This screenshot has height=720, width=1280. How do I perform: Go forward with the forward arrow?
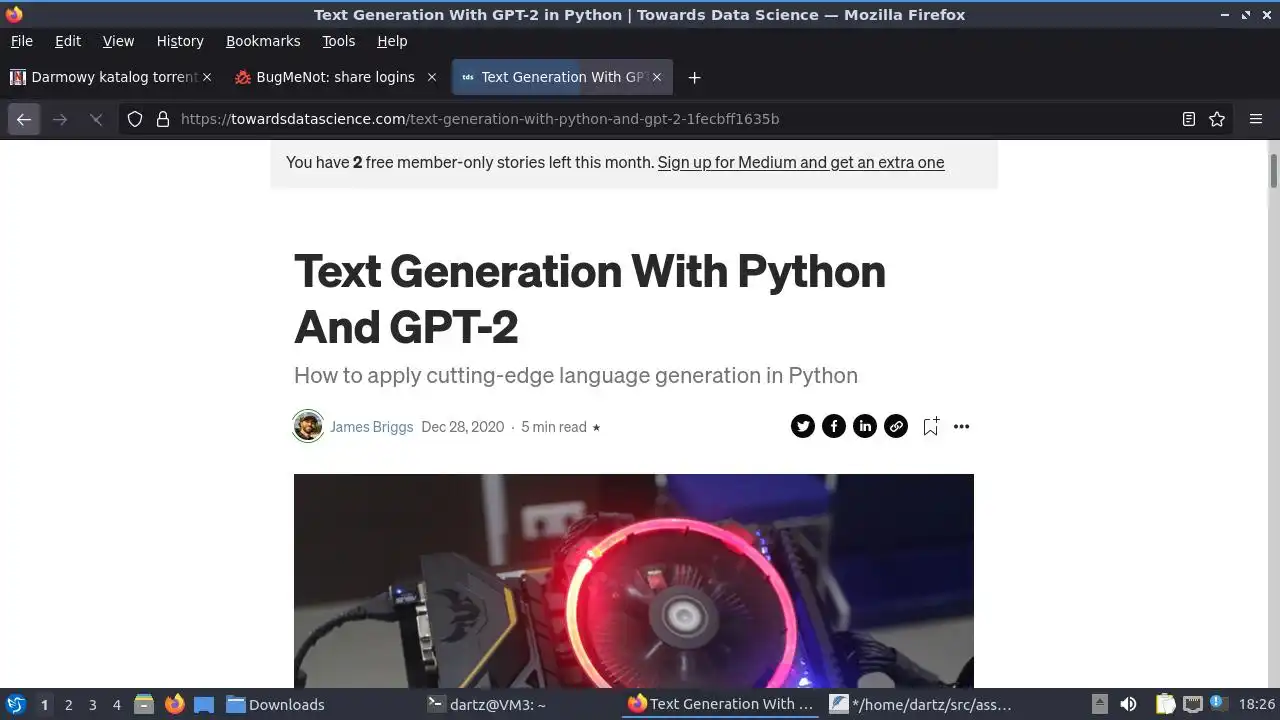pyautogui.click(x=60, y=119)
